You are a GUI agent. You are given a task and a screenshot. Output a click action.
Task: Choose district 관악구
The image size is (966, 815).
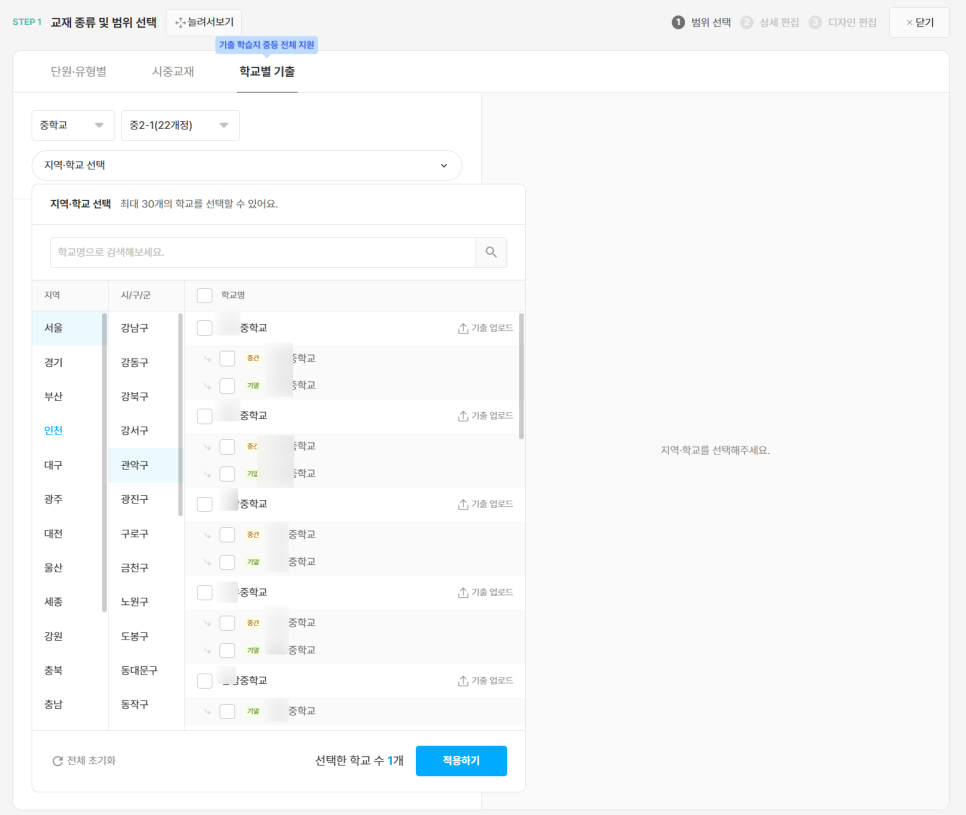[x=144, y=465]
